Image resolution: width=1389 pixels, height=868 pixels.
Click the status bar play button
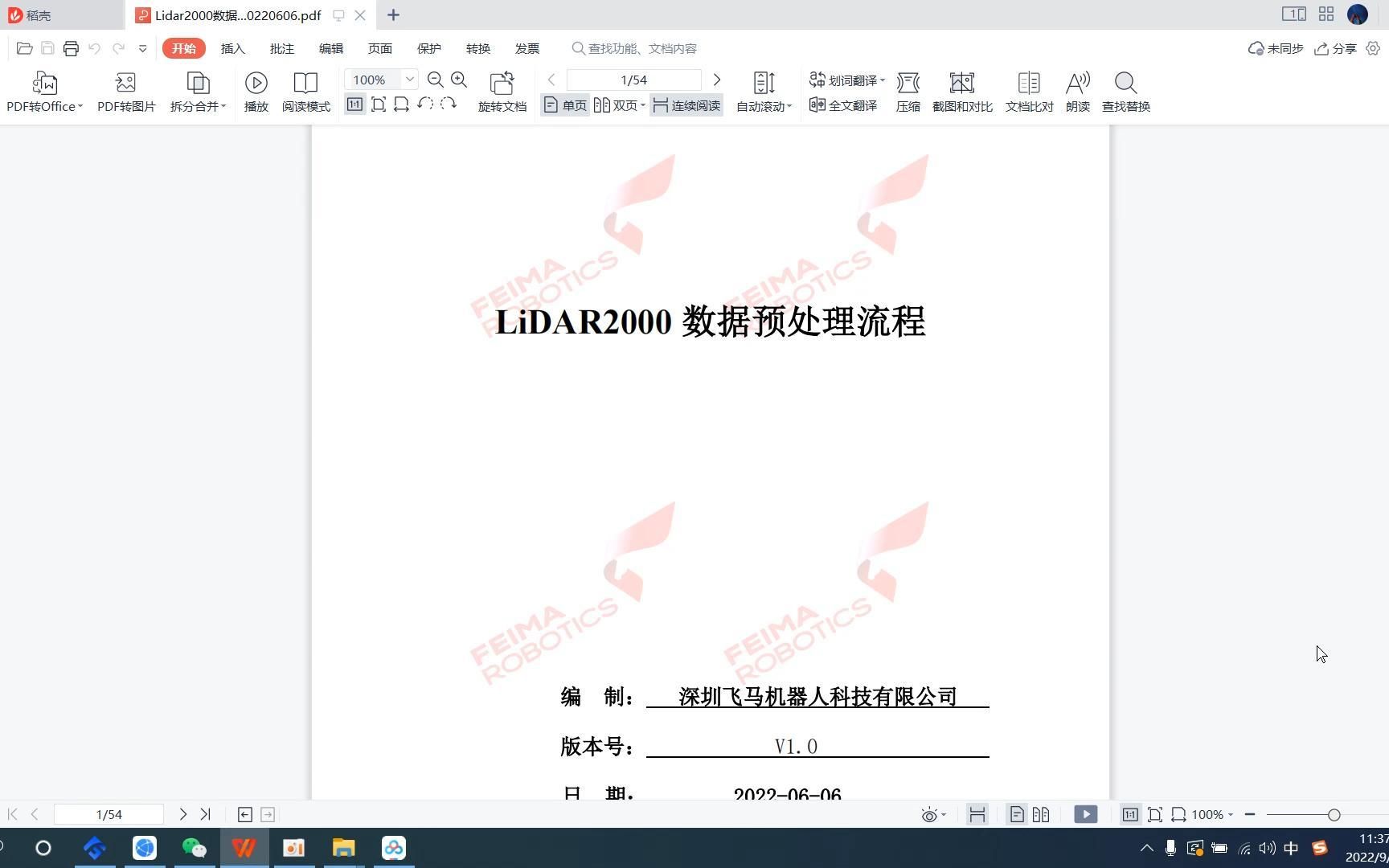point(1085,814)
